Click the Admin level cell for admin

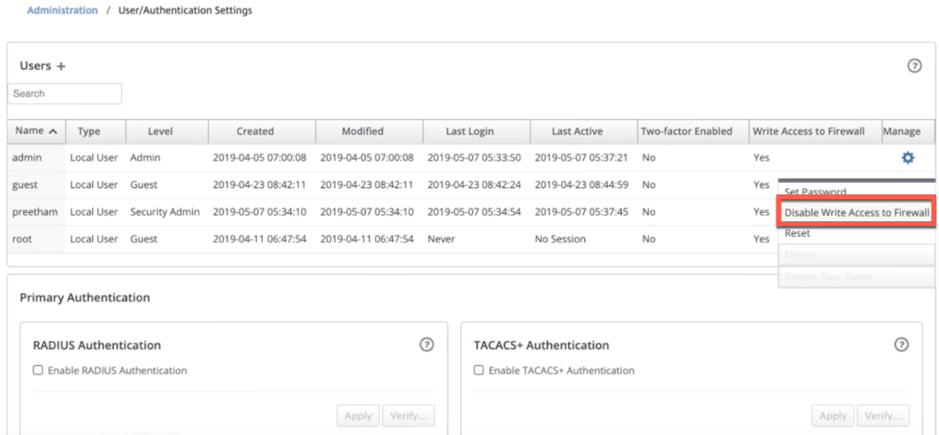pos(145,158)
